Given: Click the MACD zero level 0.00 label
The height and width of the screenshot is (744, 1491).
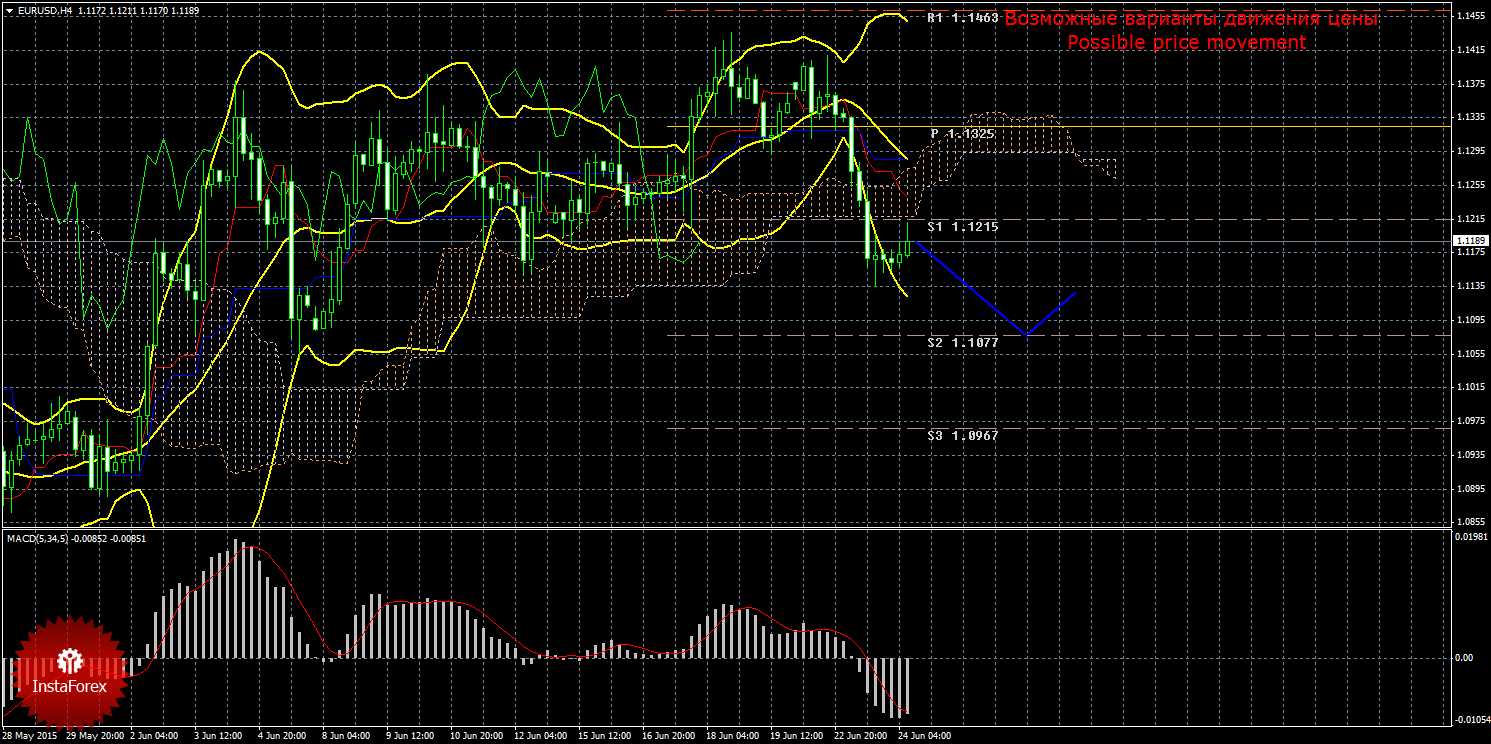Looking at the screenshot, I should pos(1463,658).
